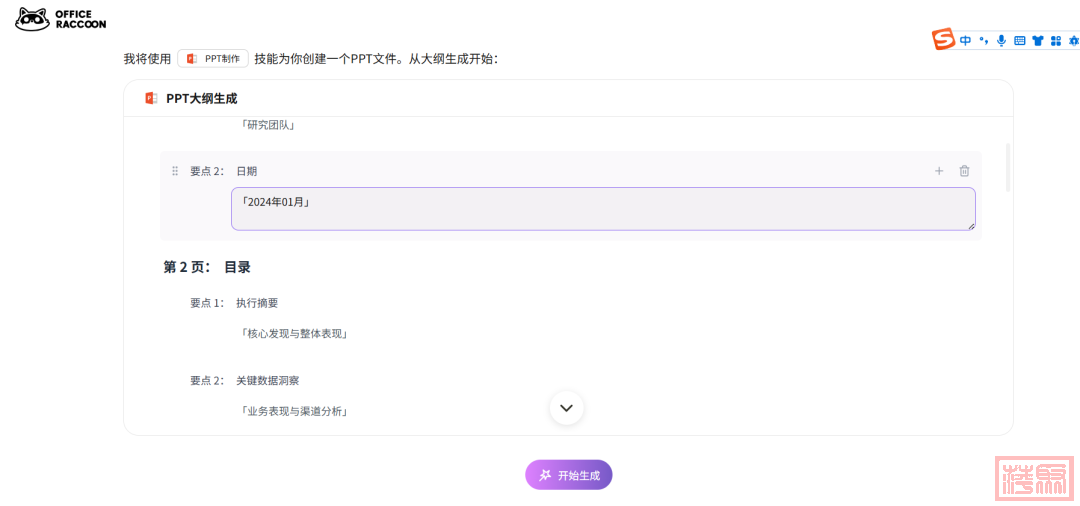
Task: Open the Sogou soft keyboard icon
Action: [x=1019, y=41]
